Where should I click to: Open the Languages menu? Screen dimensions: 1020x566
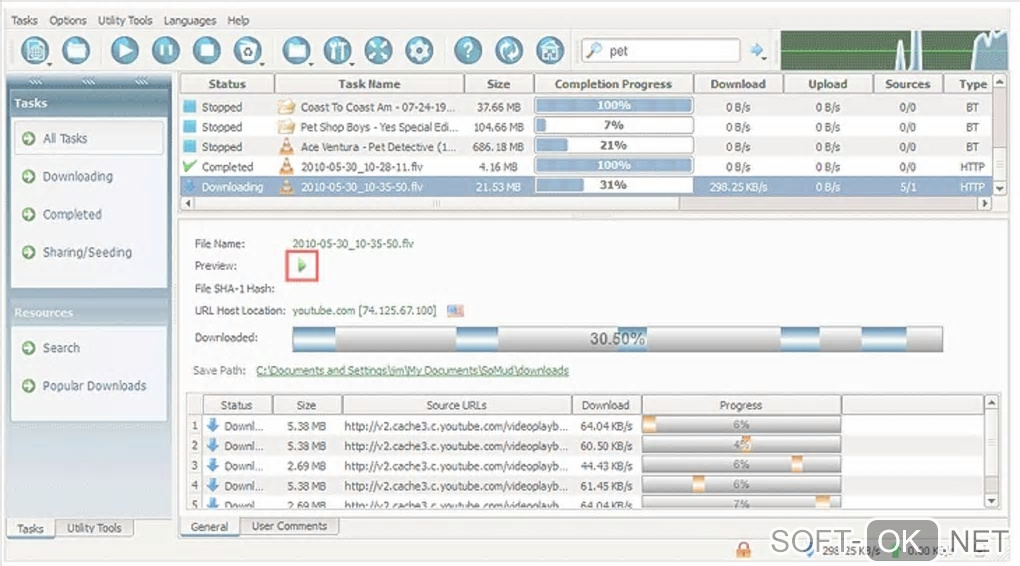coord(189,20)
